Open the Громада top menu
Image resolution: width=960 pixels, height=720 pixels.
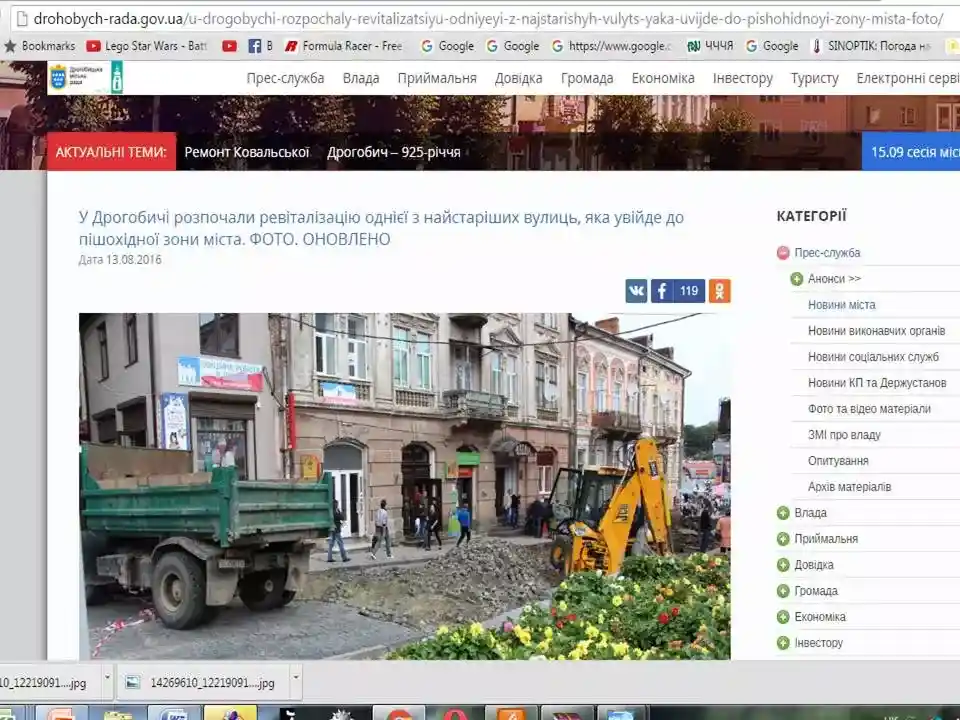click(x=587, y=78)
